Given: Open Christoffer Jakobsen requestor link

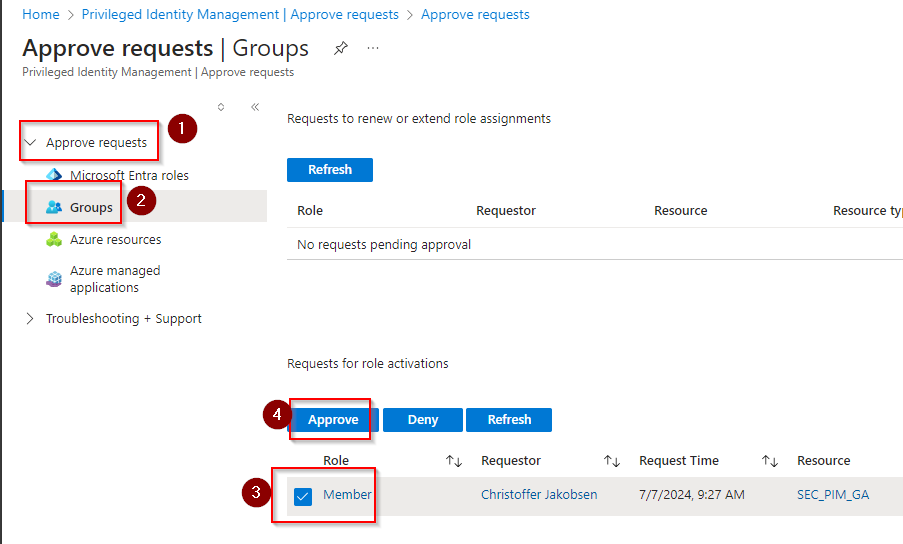Looking at the screenshot, I should [x=539, y=495].
